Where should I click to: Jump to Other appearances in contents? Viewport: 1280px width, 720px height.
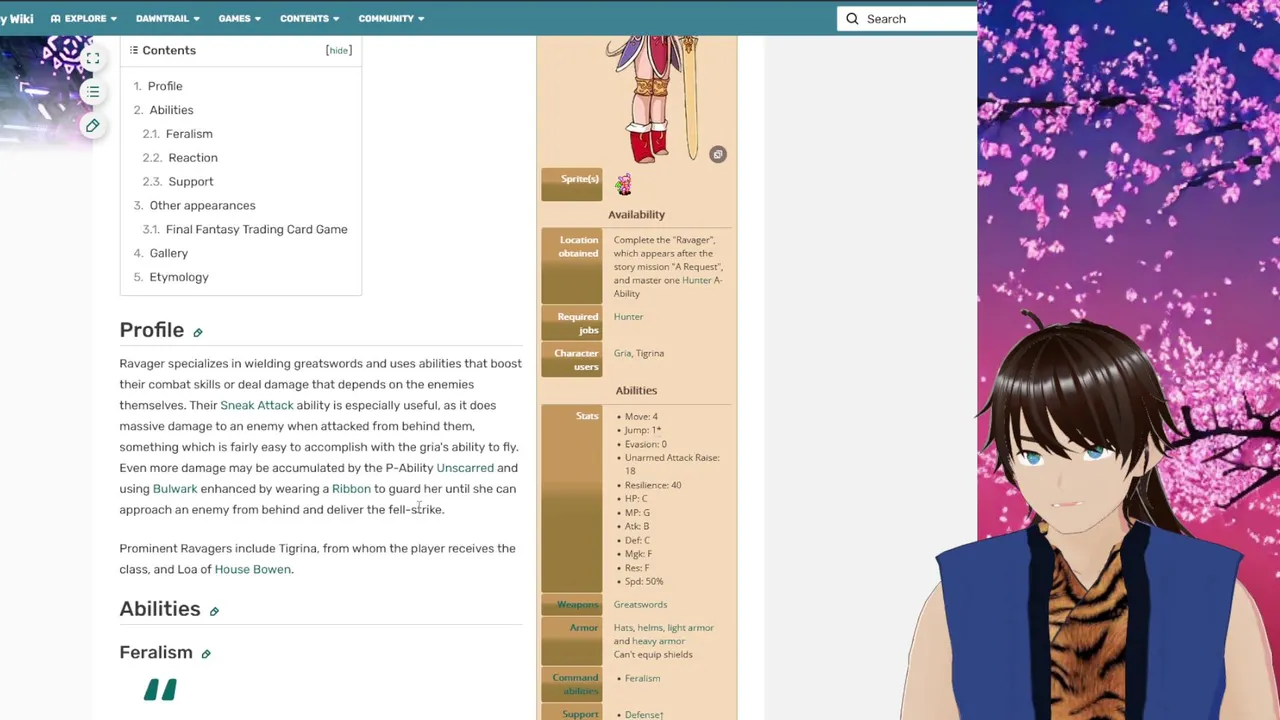point(202,206)
